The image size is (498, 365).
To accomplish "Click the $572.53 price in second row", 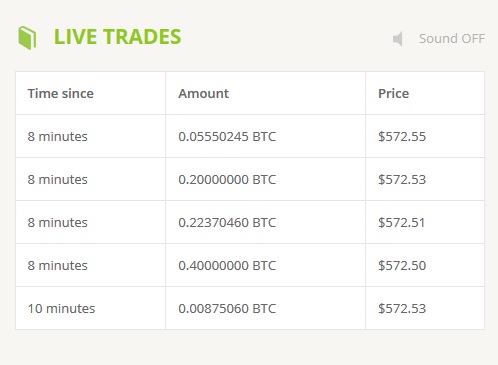I will click(425, 179).
